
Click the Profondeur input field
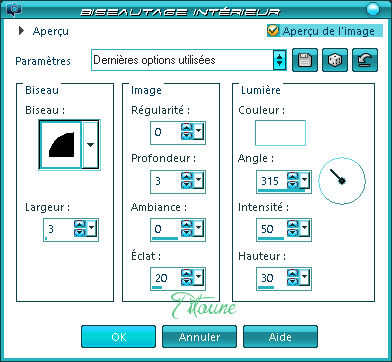tap(166, 181)
